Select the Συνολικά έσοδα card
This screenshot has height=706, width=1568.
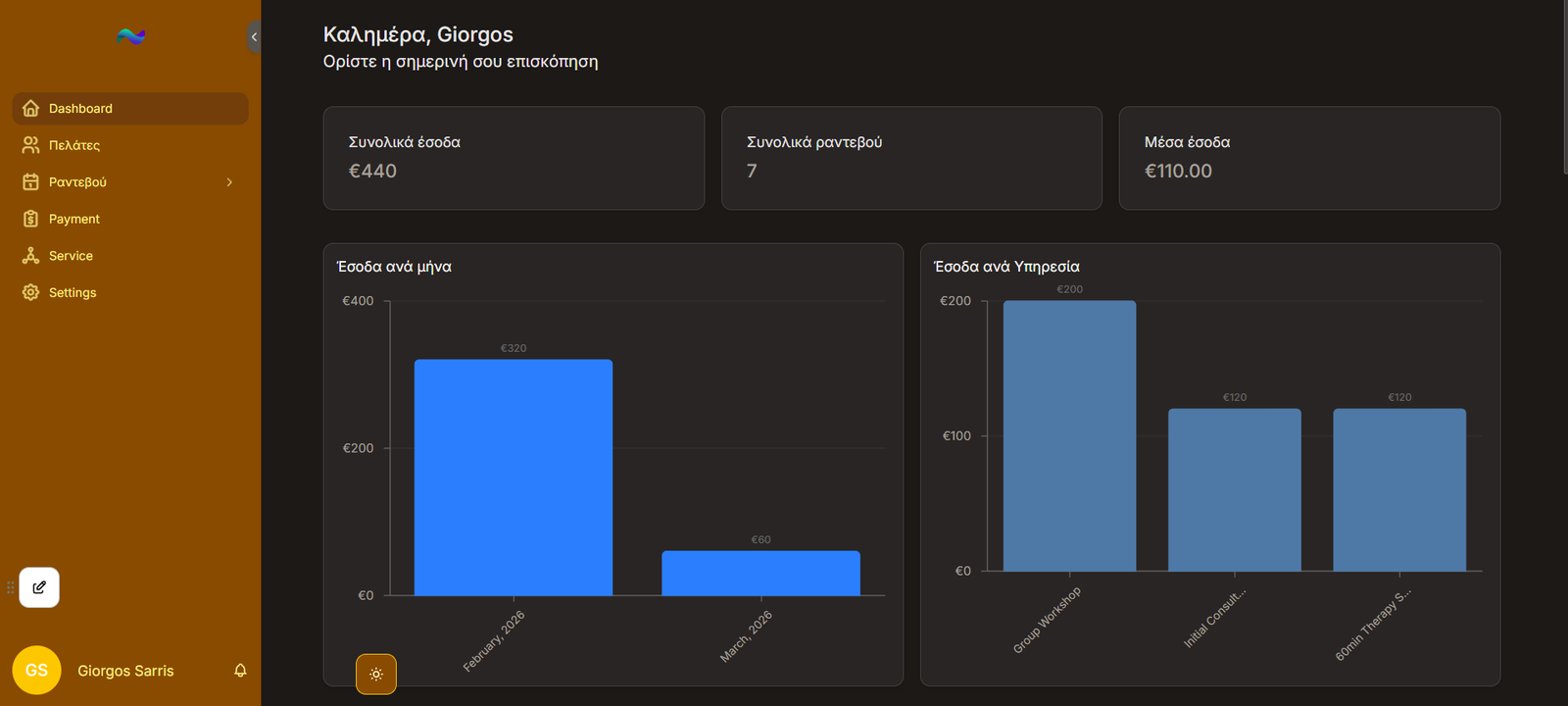tap(514, 158)
